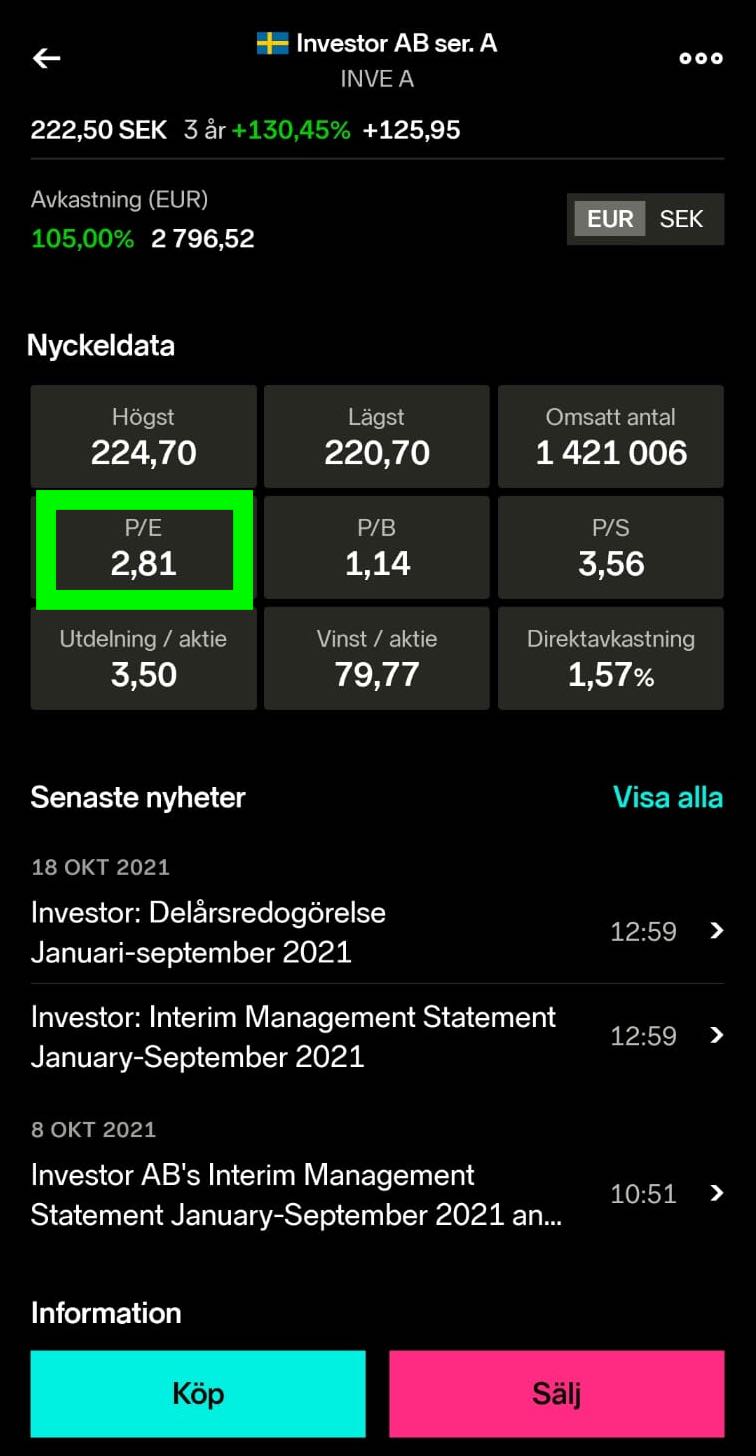Select the P/E key data tile
The image size is (756, 1456).
pyautogui.click(x=144, y=549)
